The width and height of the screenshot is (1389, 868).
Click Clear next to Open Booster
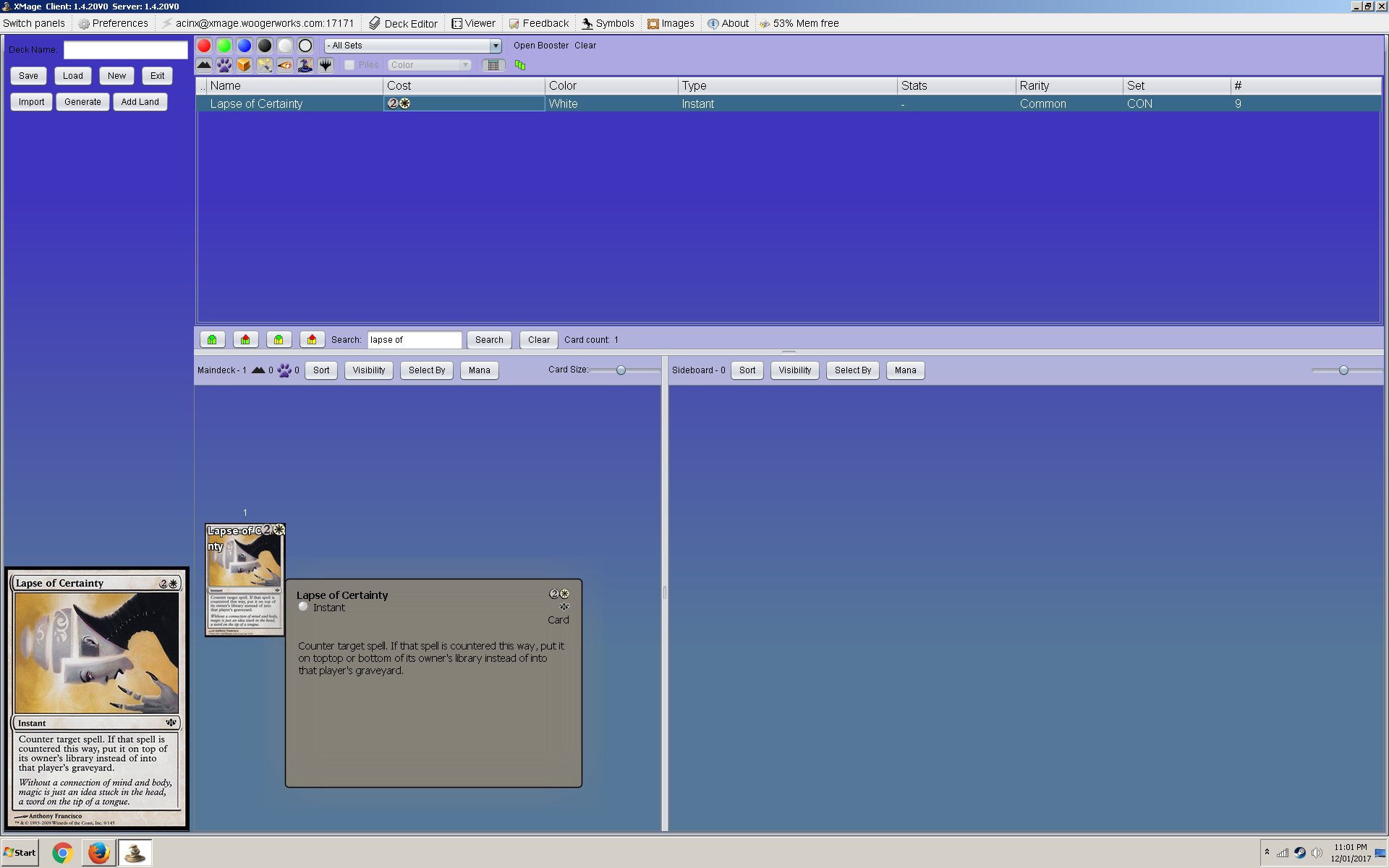click(x=585, y=46)
